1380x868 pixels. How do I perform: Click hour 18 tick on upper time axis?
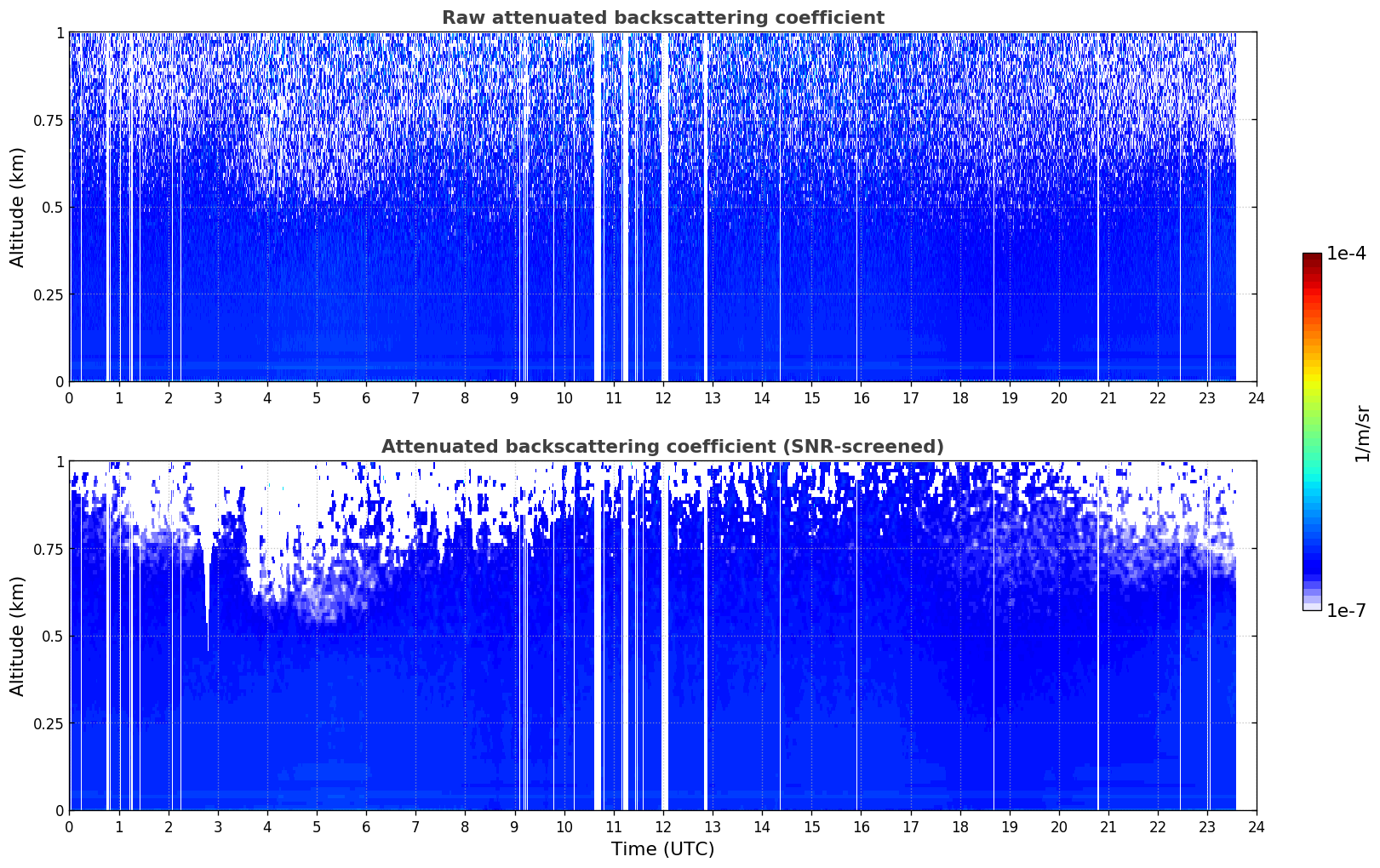pos(959,397)
